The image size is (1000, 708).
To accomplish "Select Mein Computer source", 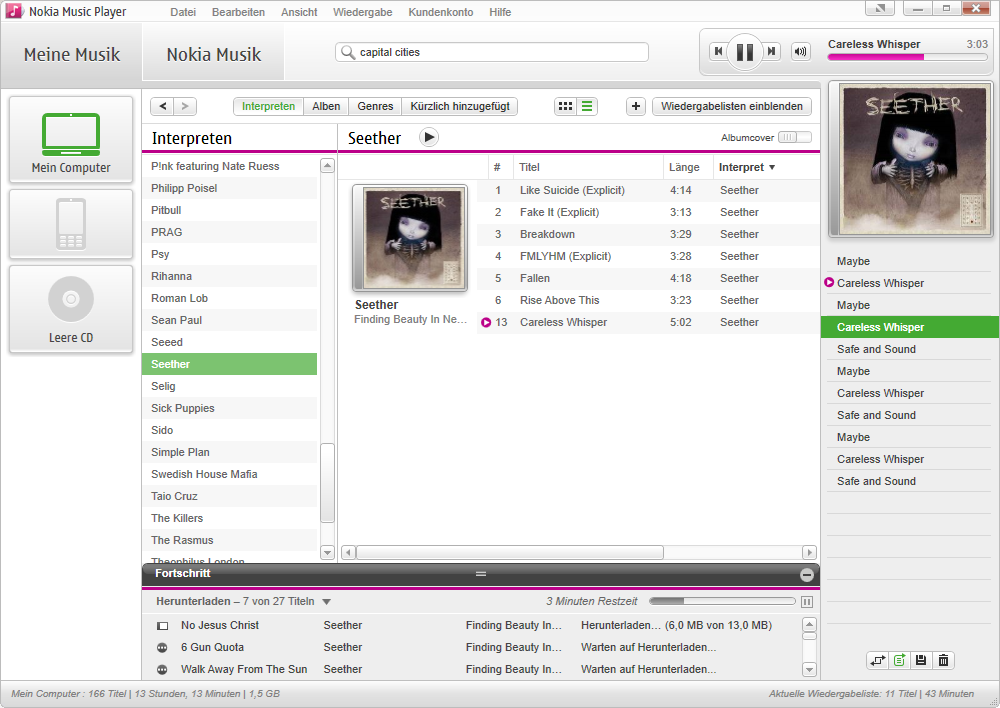I will click(x=71, y=140).
